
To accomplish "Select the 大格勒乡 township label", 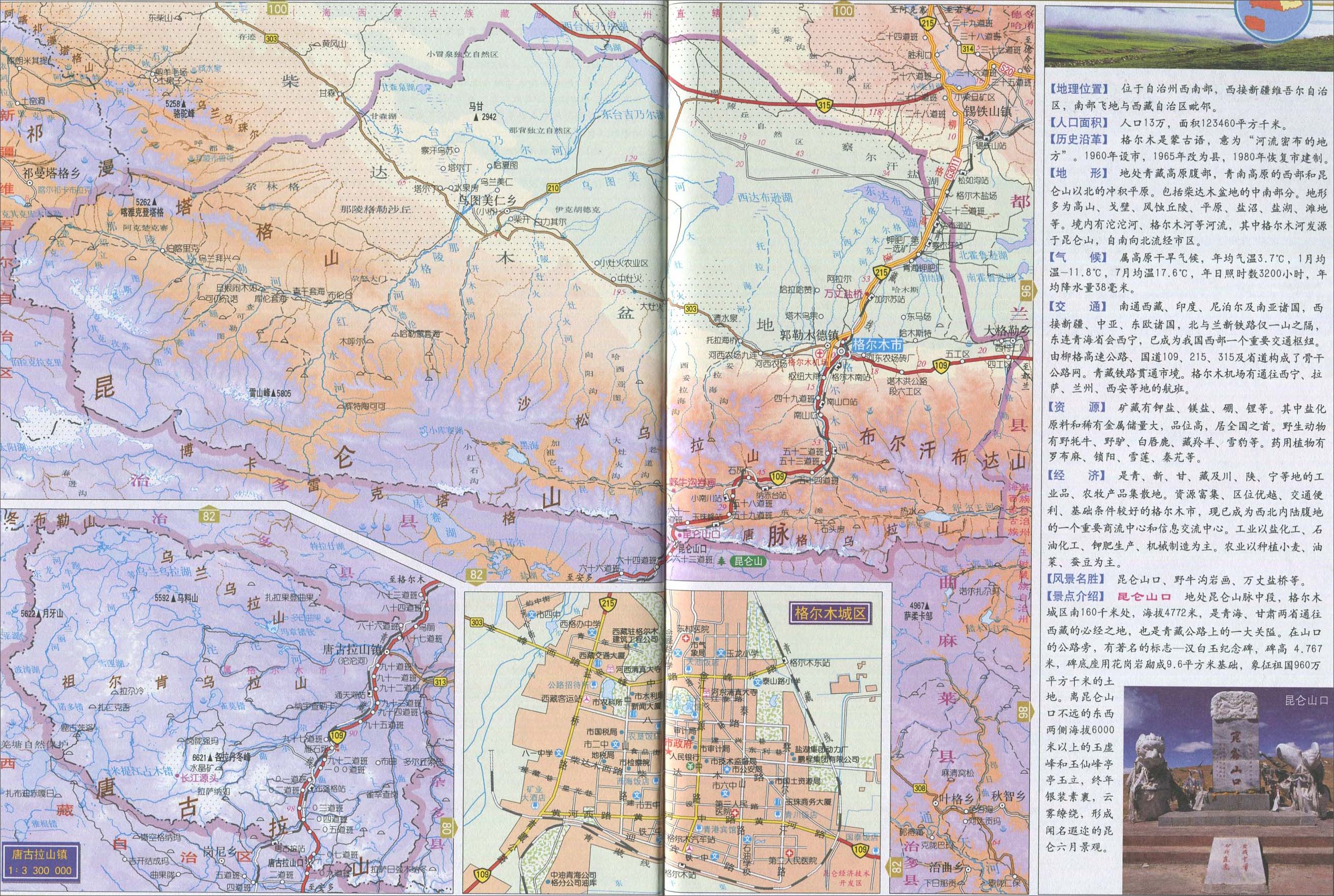I will (x=1008, y=331).
